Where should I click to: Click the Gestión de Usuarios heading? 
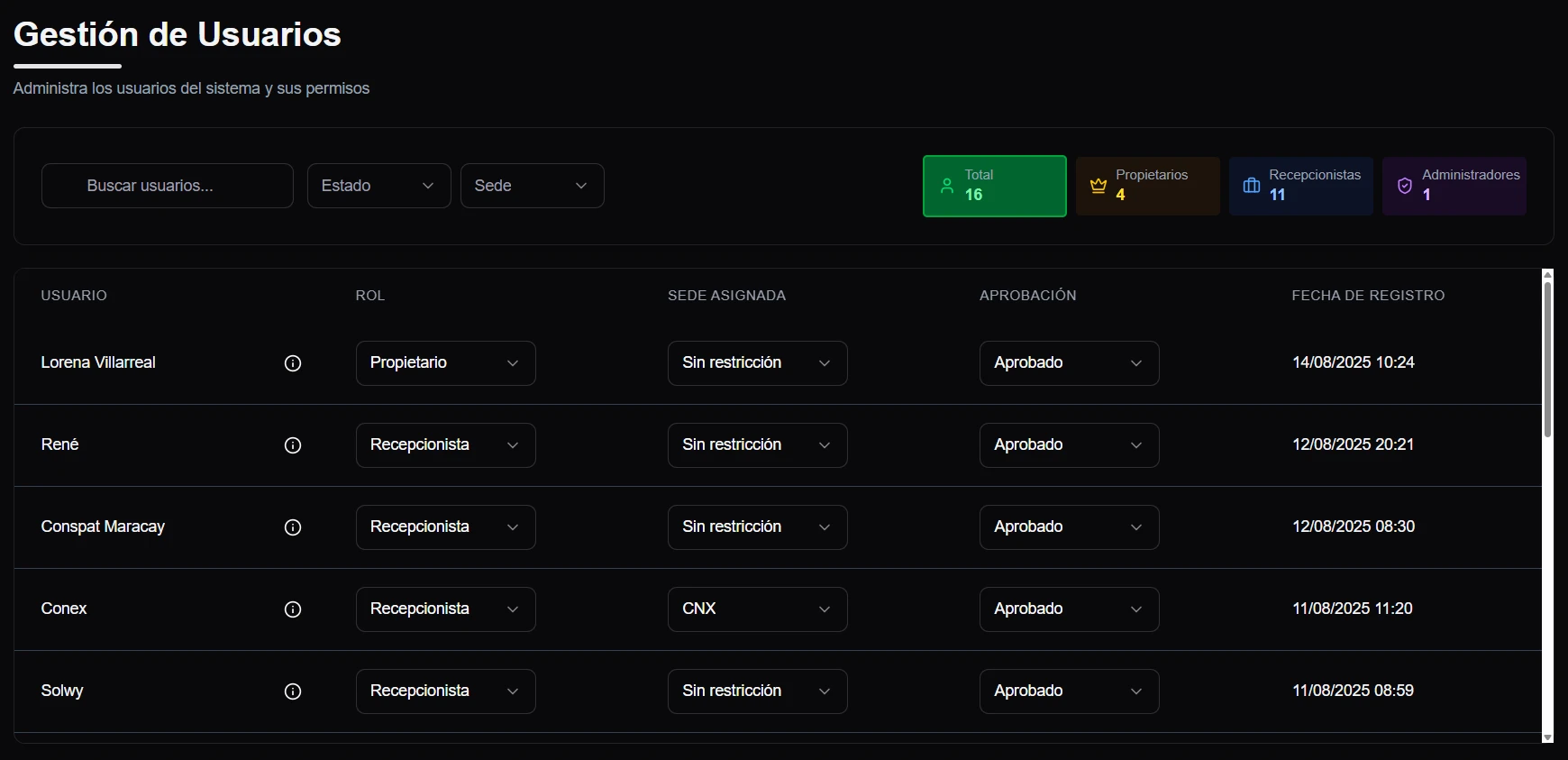pos(178,34)
